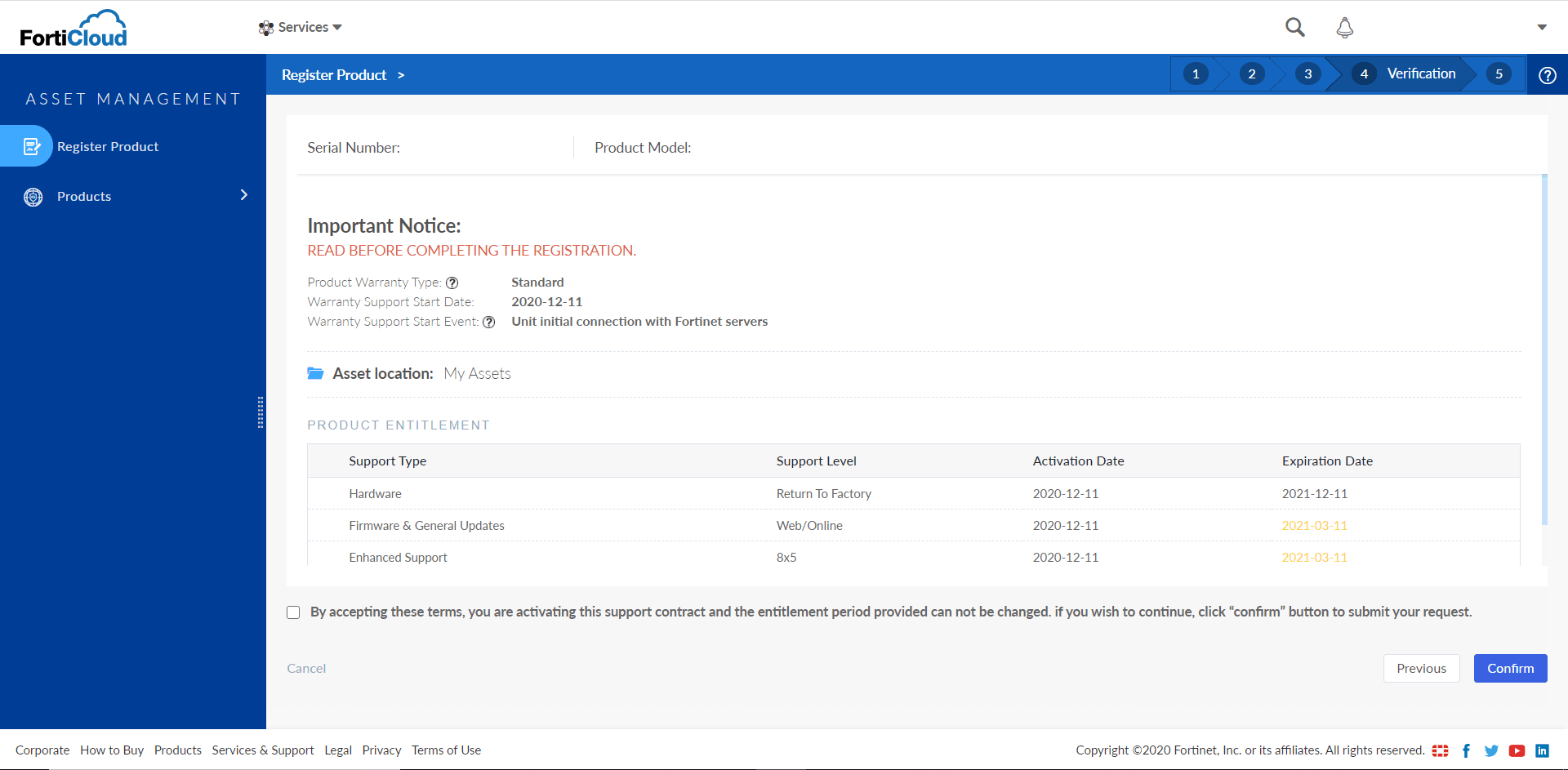Click the Support Type column header
This screenshot has width=1568, height=770.
tap(388, 461)
